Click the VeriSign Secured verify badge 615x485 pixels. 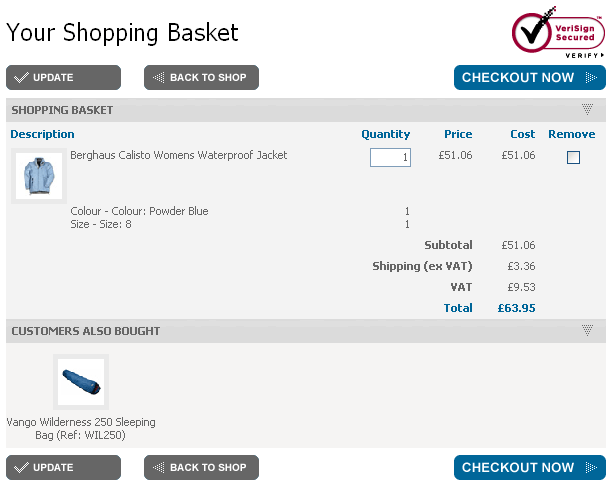558,33
